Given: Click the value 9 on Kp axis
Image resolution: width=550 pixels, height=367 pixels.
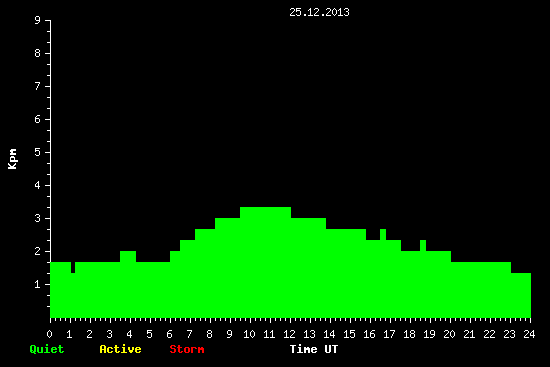Looking at the screenshot, I should [x=38, y=20].
